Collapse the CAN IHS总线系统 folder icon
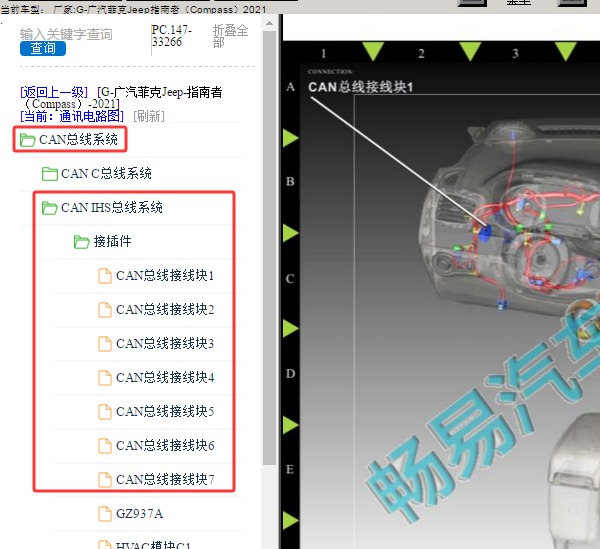The image size is (600, 549). point(50,208)
